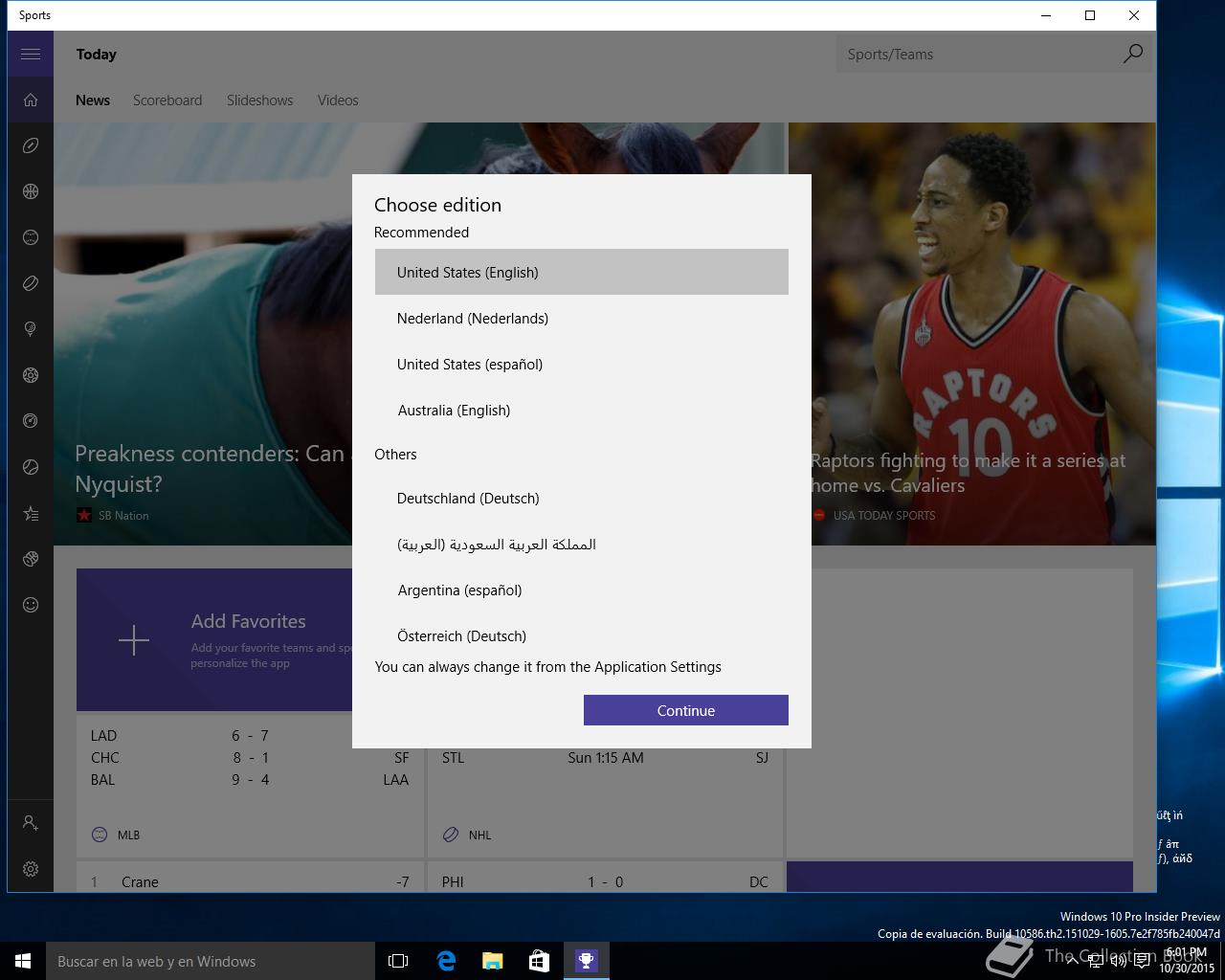Screen dimensions: 1225x980
Task: Open the Action Center notifications icon
Action: (1143, 961)
